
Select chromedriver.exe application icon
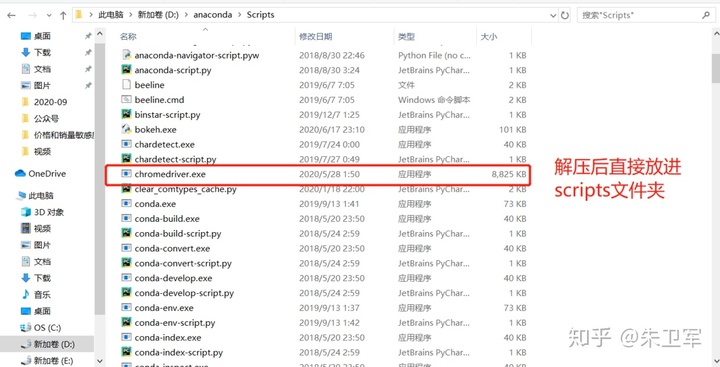(x=126, y=174)
